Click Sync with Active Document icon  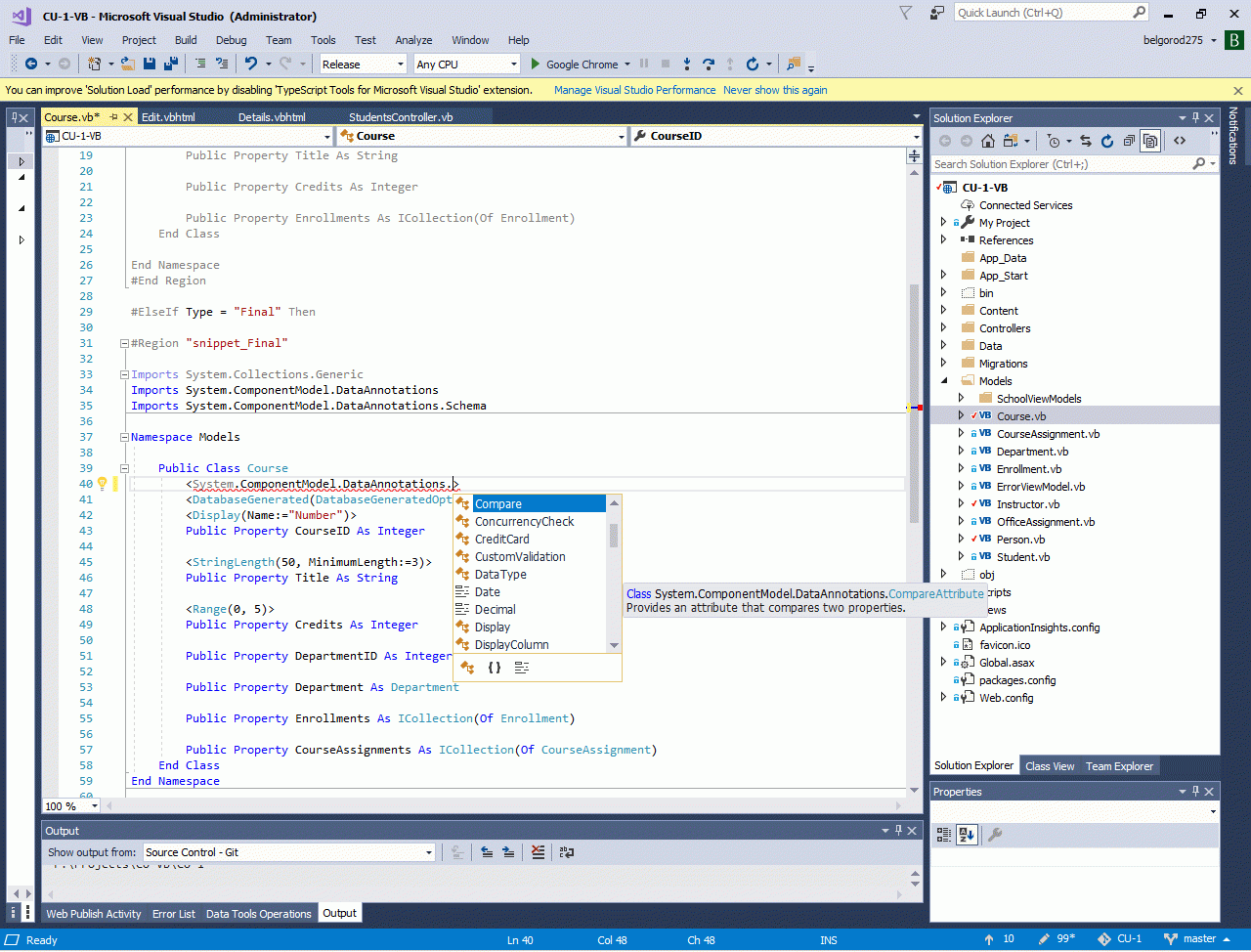pyautogui.click(x=1086, y=141)
